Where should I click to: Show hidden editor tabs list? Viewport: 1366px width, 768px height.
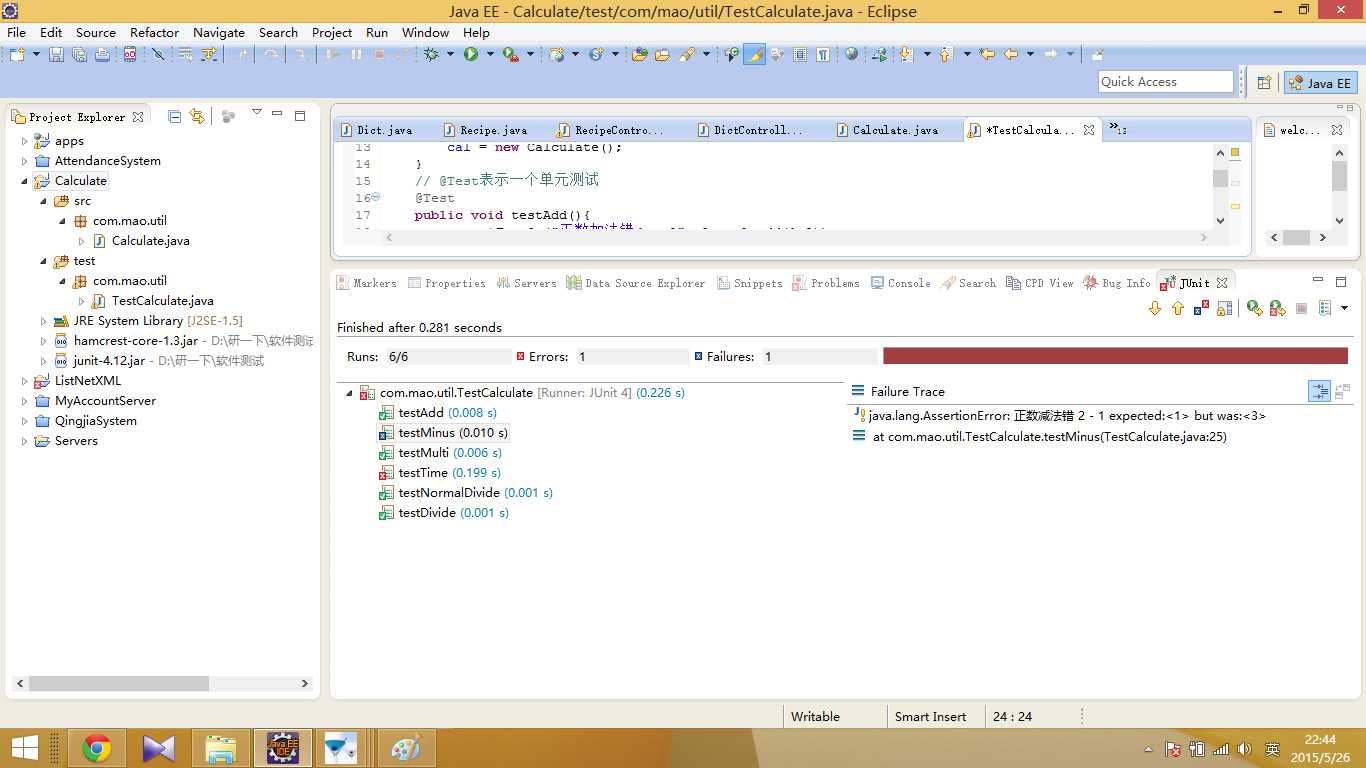(x=1118, y=129)
